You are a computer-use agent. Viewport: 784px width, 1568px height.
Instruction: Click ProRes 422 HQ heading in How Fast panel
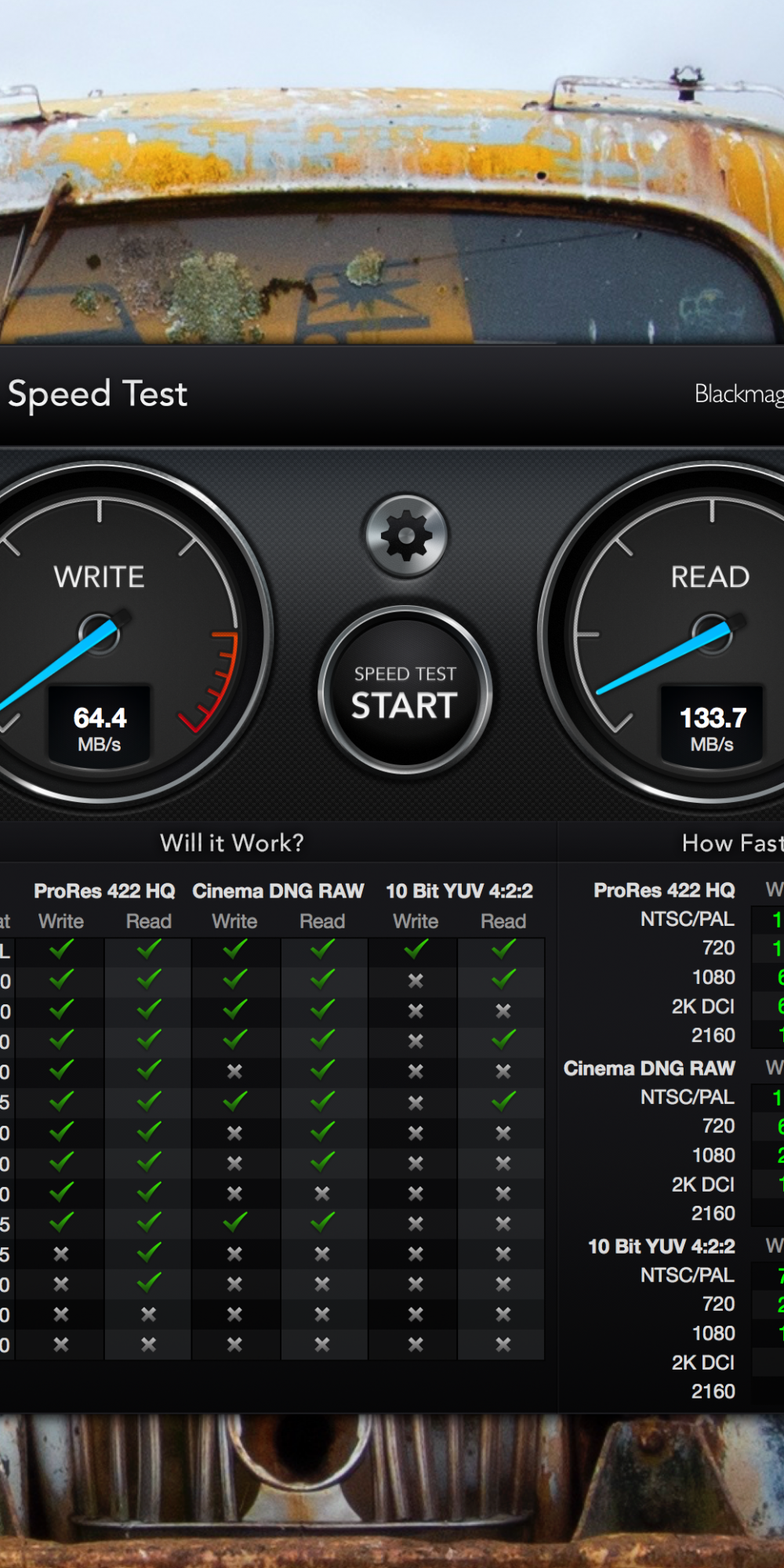[x=664, y=890]
